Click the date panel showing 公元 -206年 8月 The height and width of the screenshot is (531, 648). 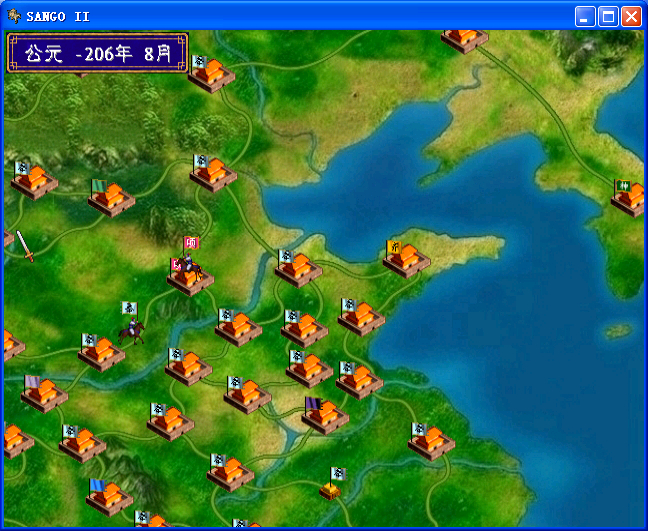pyautogui.click(x=98, y=53)
